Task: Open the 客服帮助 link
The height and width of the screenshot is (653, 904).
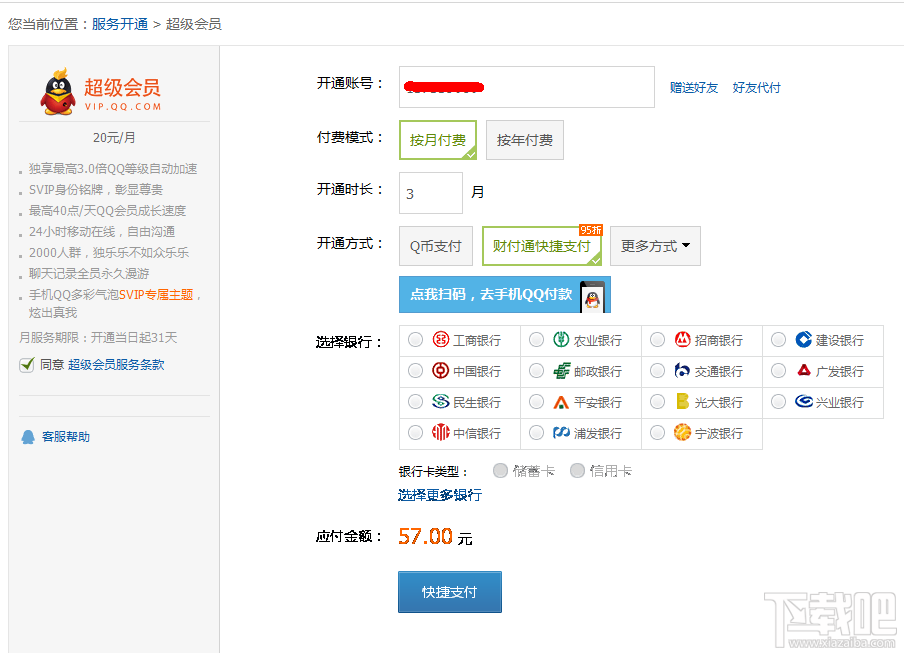Action: click(66, 437)
